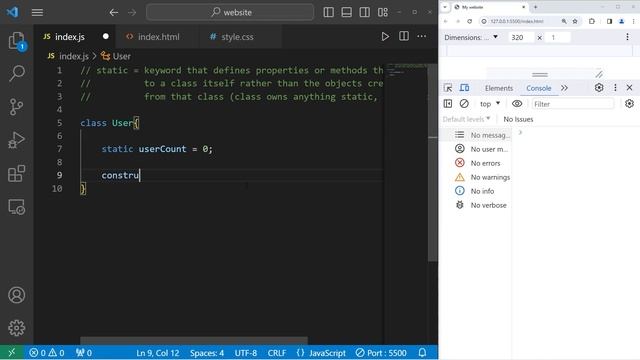Edit width field showing 320
The image size is (640, 360).
(x=520, y=37)
